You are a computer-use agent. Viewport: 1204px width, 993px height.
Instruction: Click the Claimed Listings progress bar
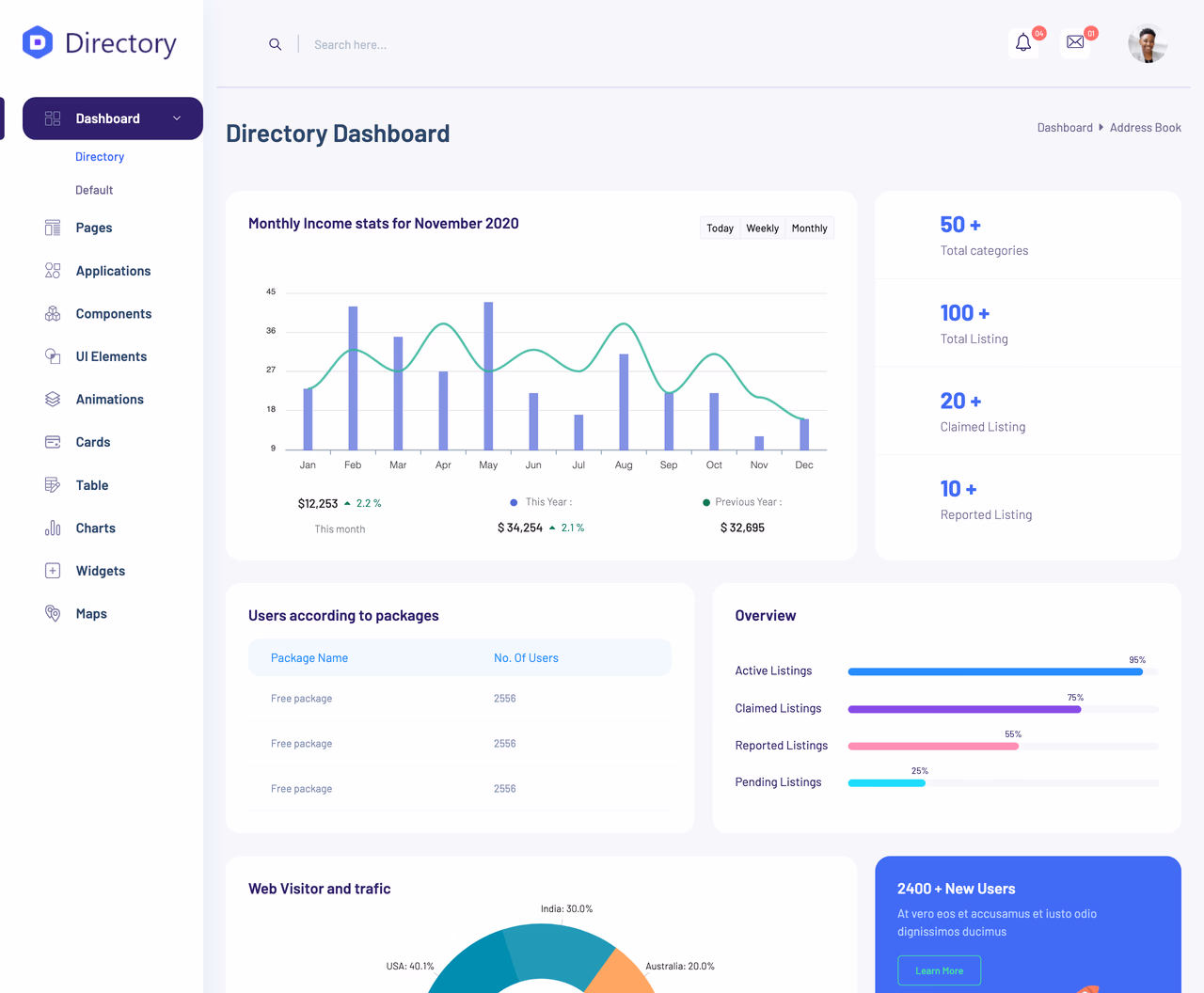pos(1004,709)
